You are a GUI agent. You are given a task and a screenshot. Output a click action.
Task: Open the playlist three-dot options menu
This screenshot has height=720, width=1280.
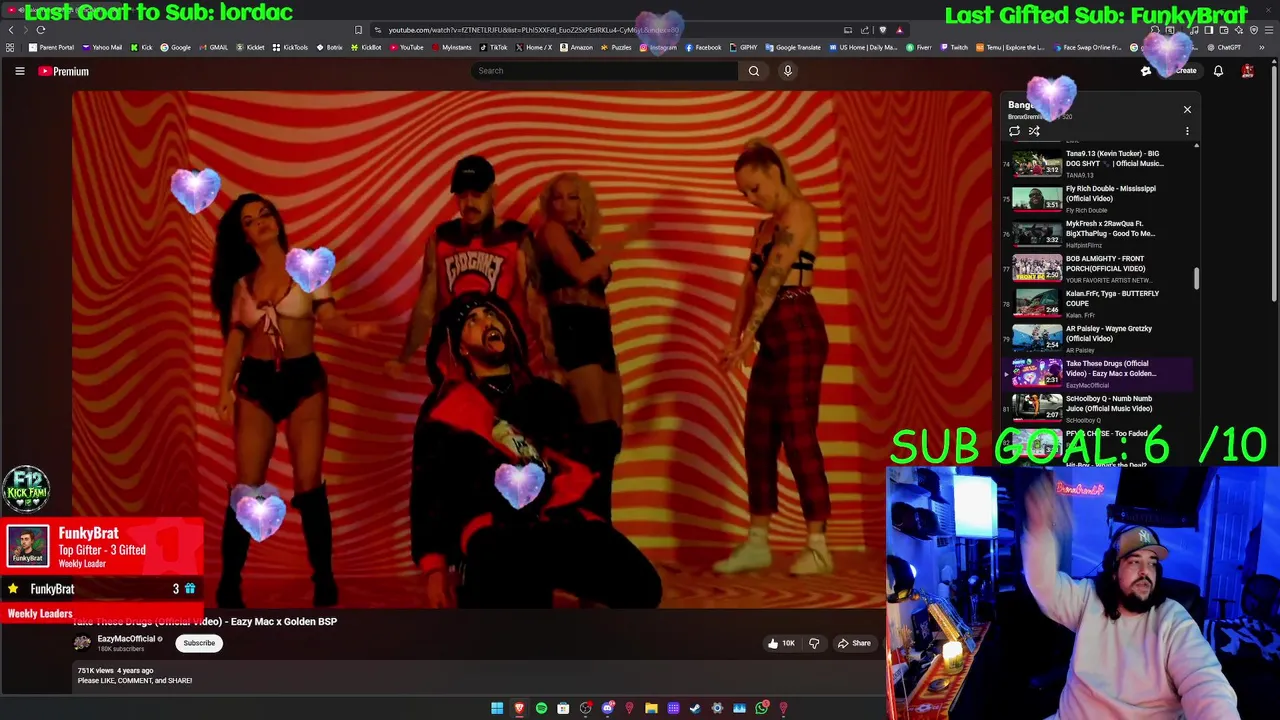(1187, 131)
